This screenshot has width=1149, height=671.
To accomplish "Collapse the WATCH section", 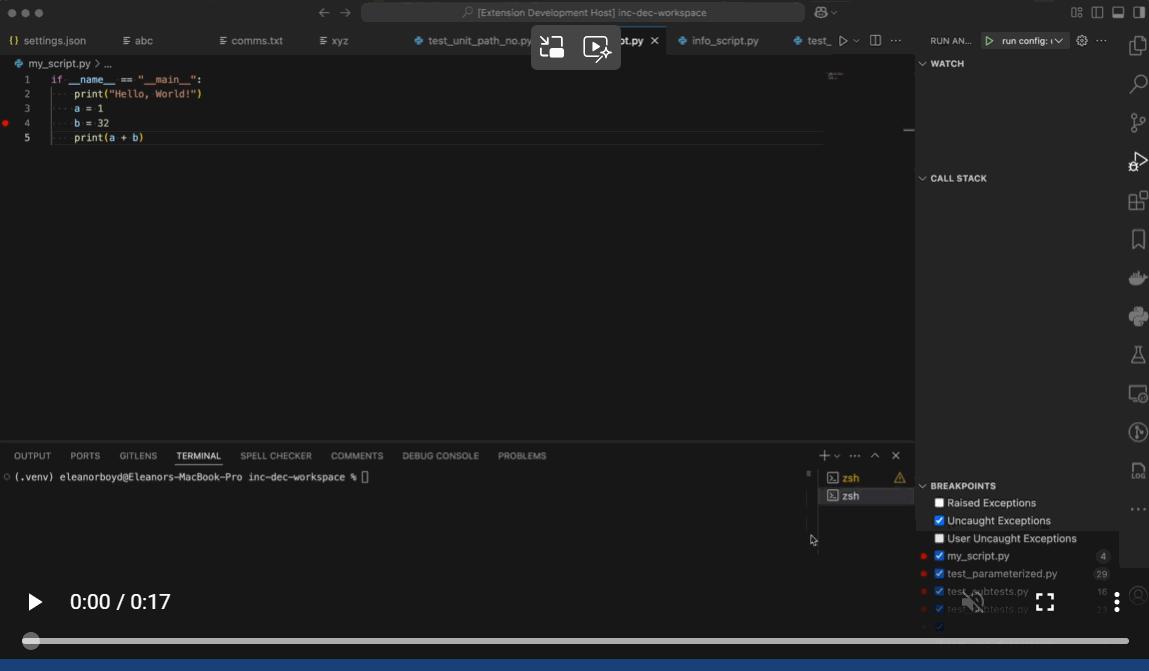I will (921, 63).
